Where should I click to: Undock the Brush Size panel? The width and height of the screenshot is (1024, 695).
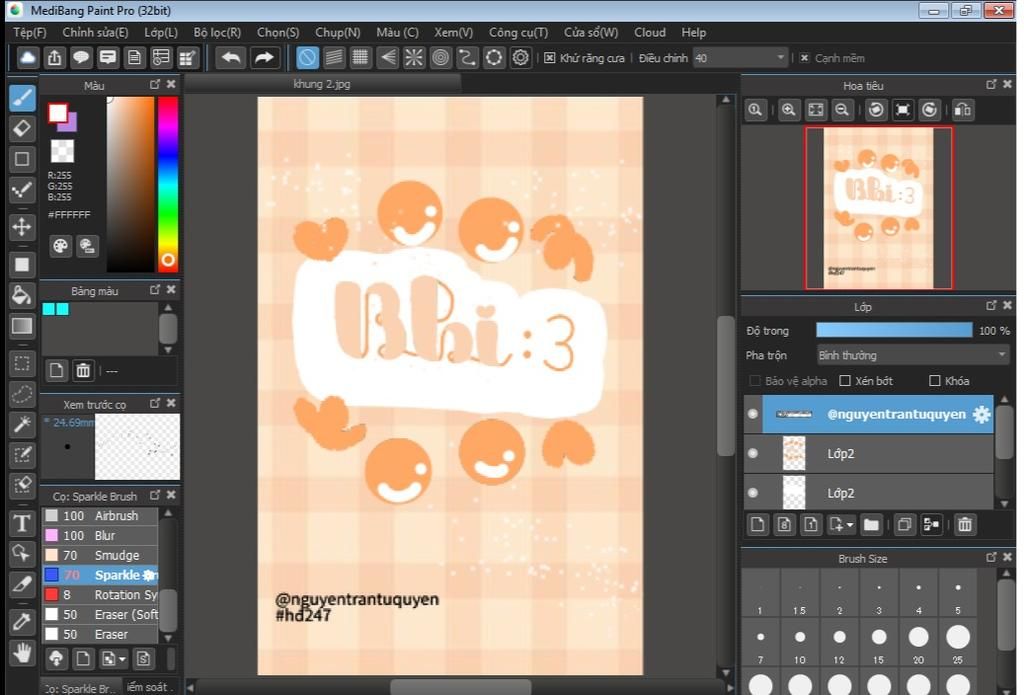(991, 557)
